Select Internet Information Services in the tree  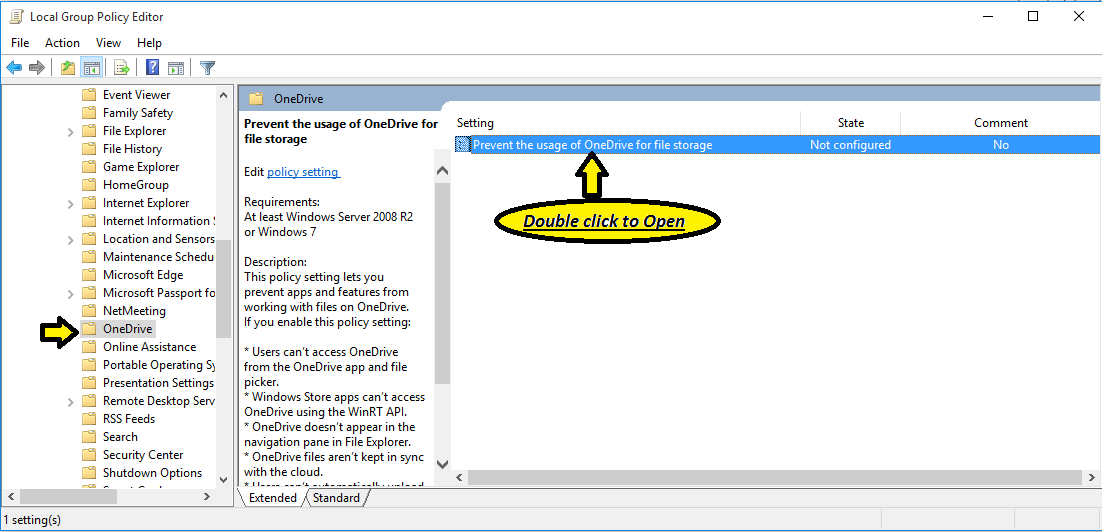coord(157,221)
